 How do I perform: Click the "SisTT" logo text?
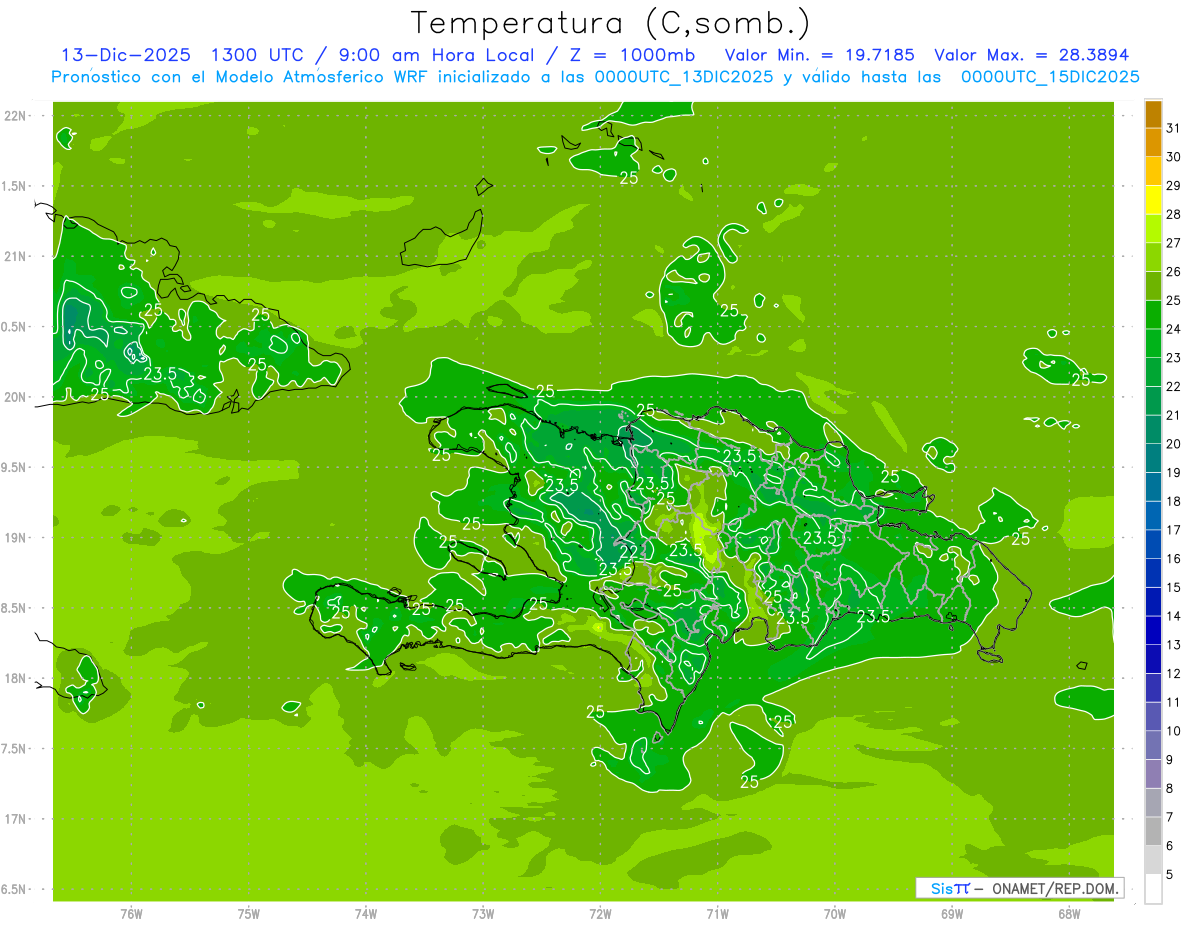pos(949,888)
